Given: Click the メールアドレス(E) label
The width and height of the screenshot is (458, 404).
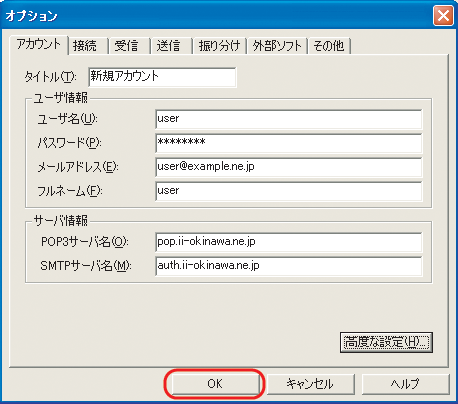Looking at the screenshot, I should 78,167.
